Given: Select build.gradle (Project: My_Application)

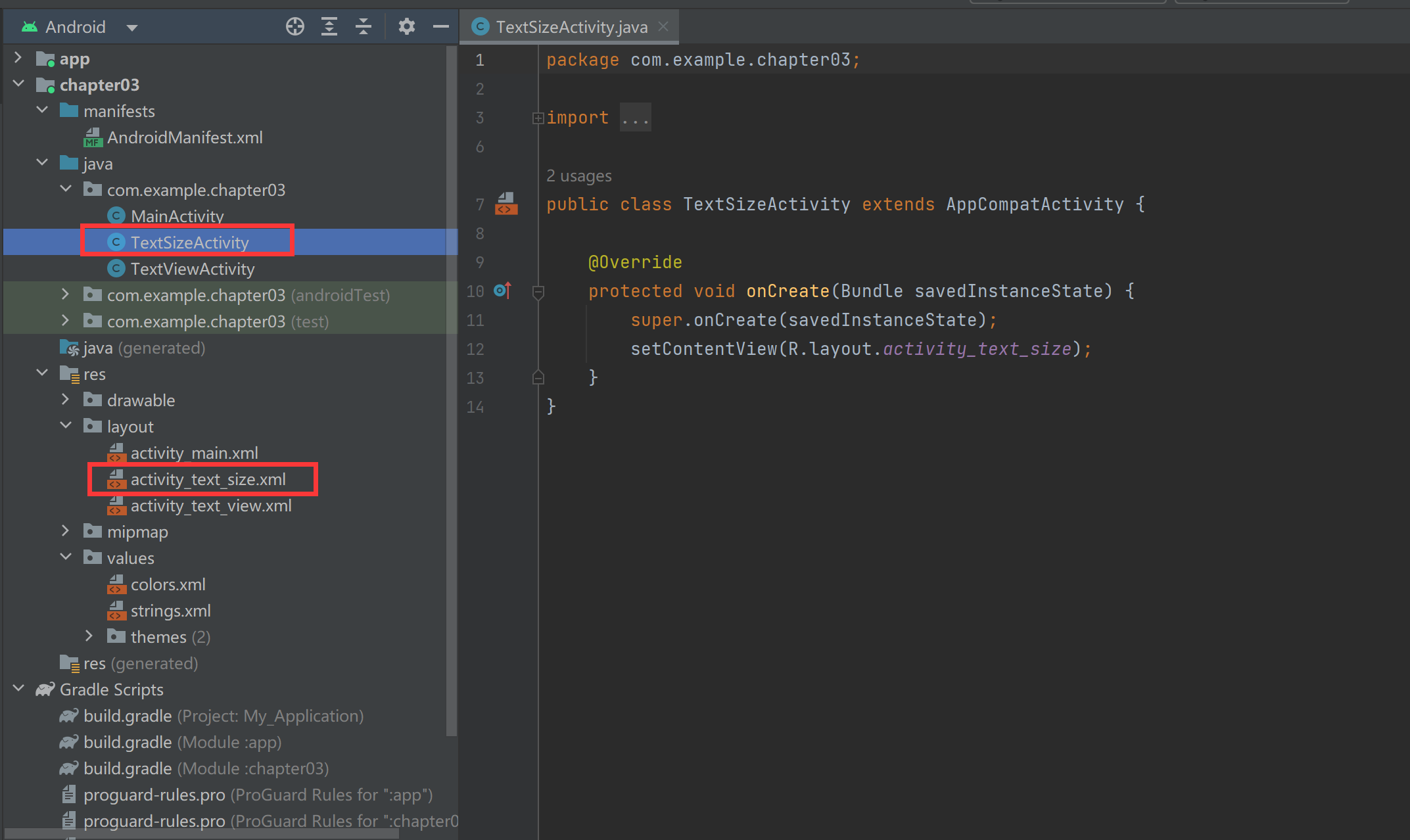Looking at the screenshot, I should (223, 716).
